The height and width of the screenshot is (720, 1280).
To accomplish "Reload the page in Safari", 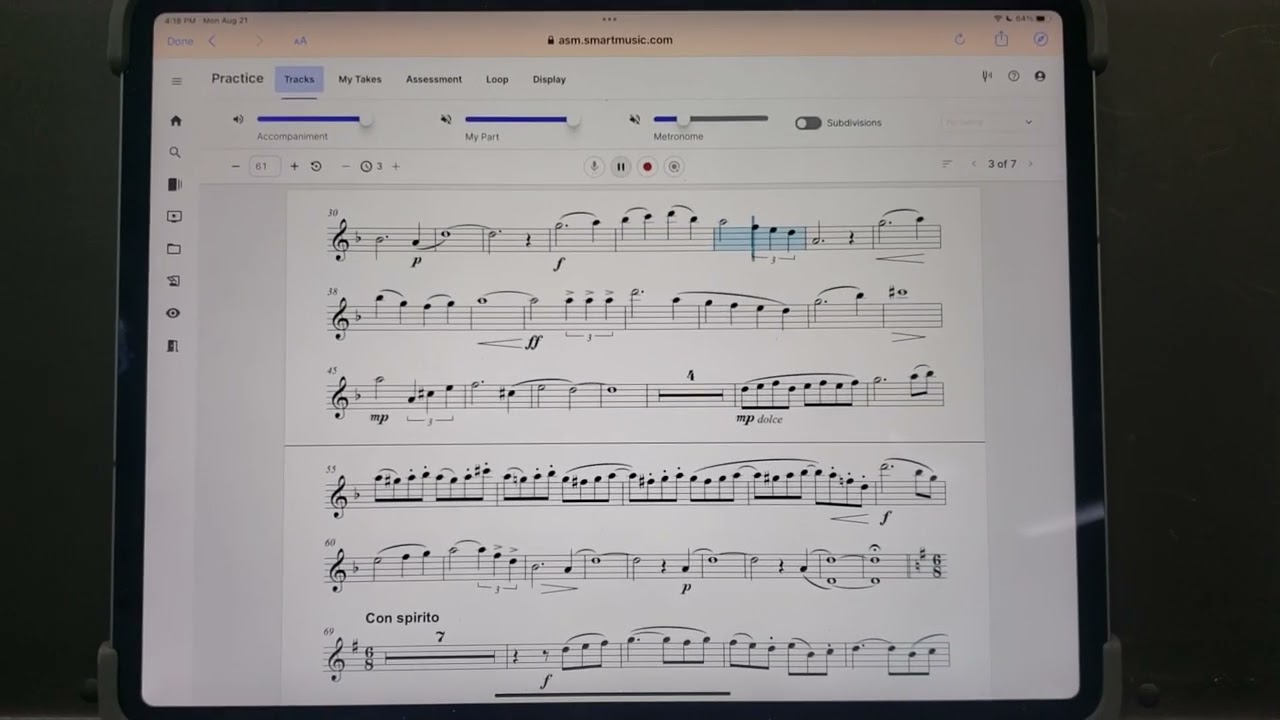I will click(960, 39).
